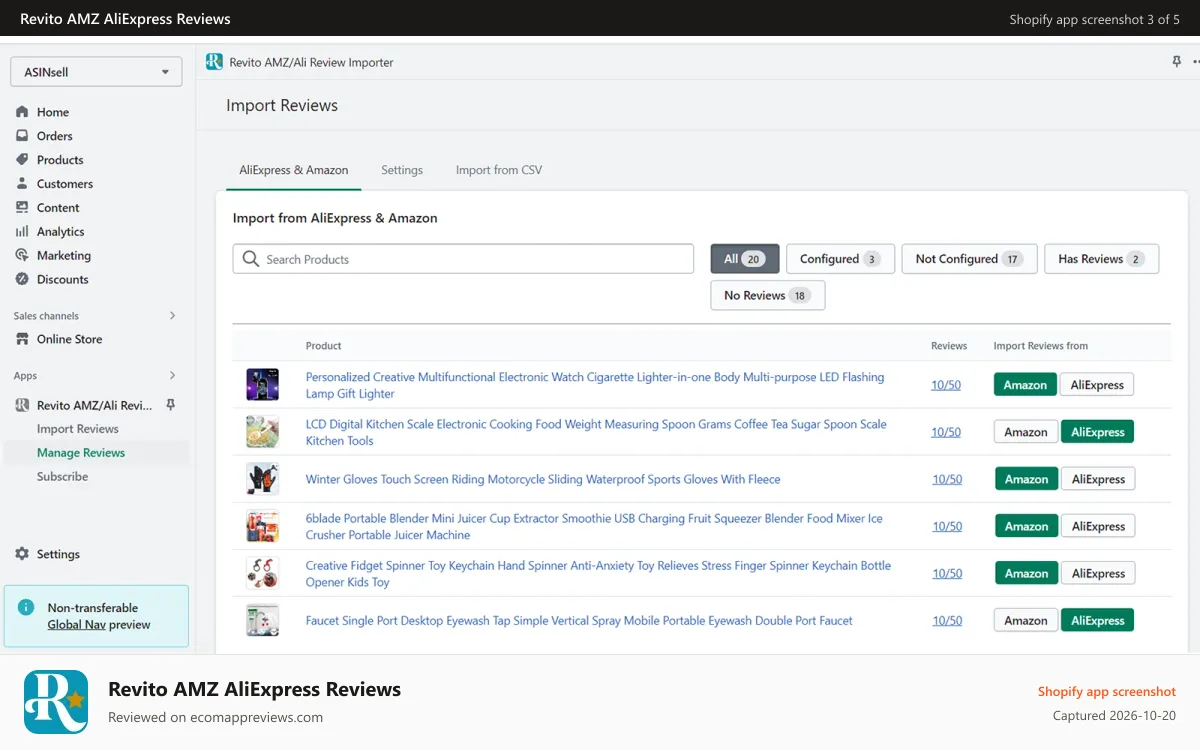
Task: Filter by Has Reviews
Action: pyautogui.click(x=1101, y=259)
